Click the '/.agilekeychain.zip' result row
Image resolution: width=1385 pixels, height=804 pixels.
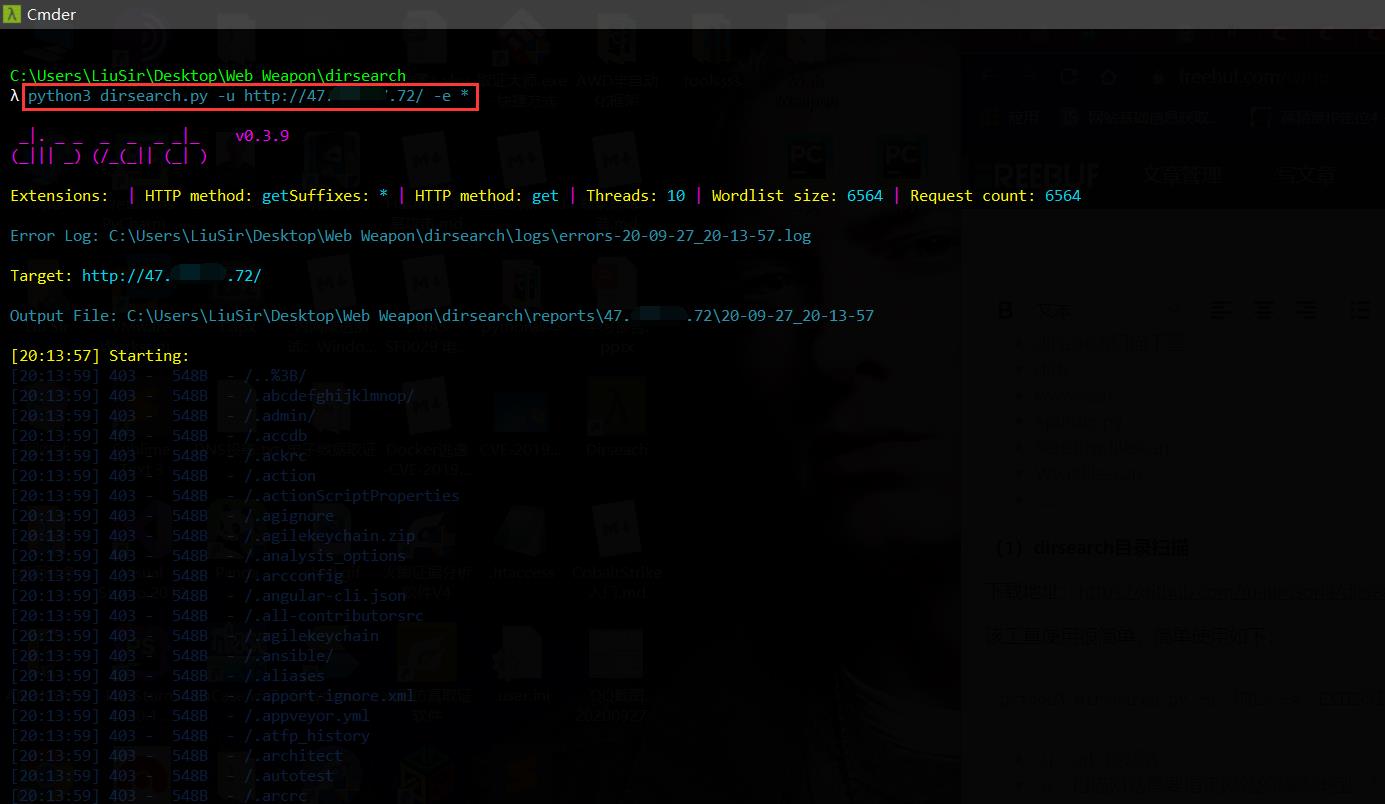tap(212, 536)
